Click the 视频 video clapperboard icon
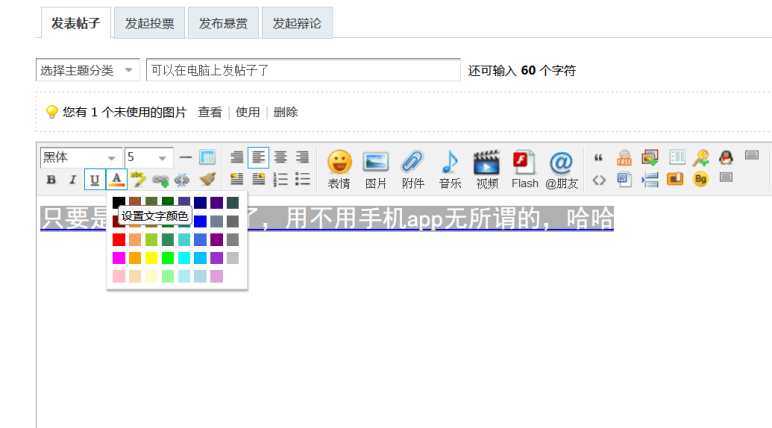The width and height of the screenshot is (772, 428). coord(486,167)
